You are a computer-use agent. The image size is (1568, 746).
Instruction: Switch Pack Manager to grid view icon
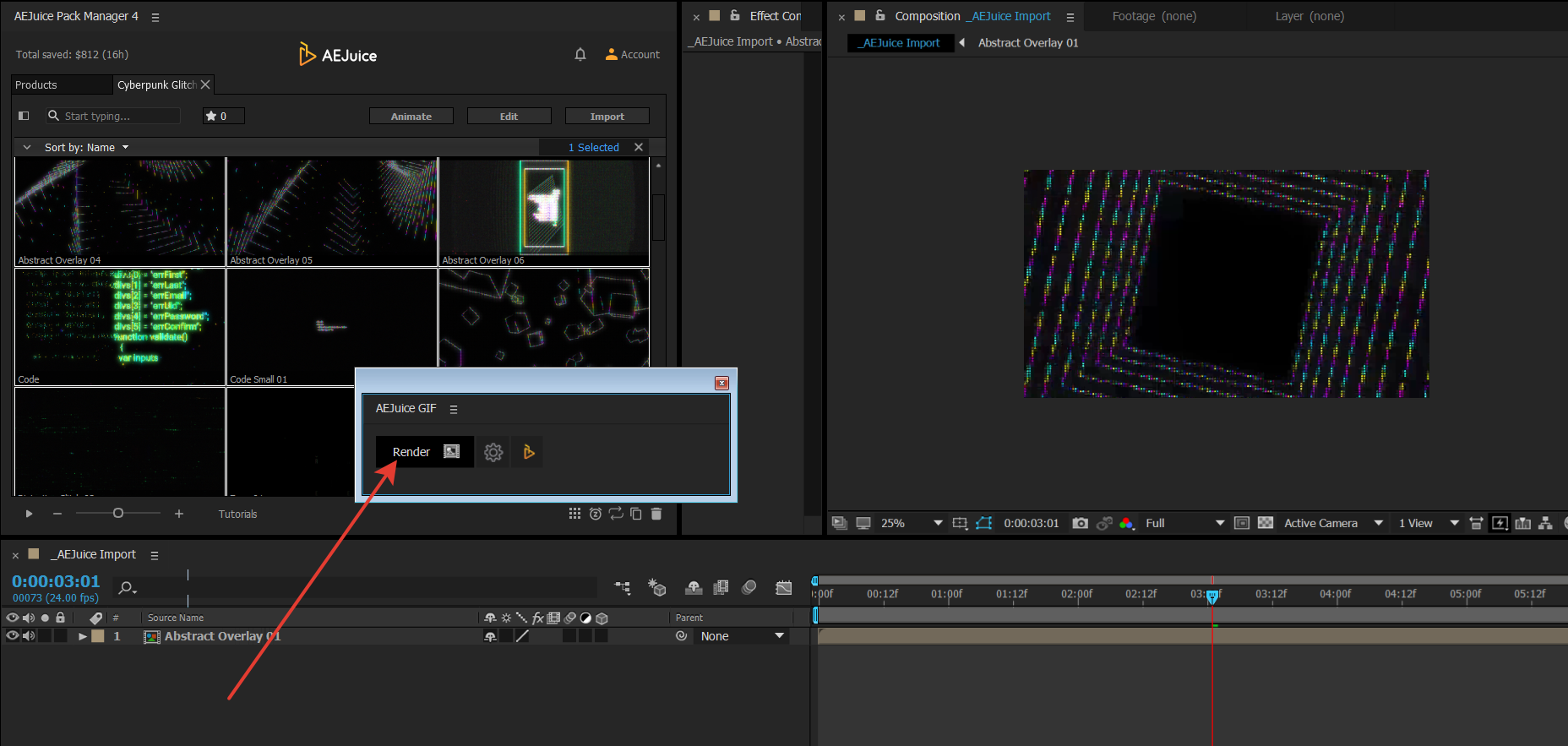pos(574,514)
